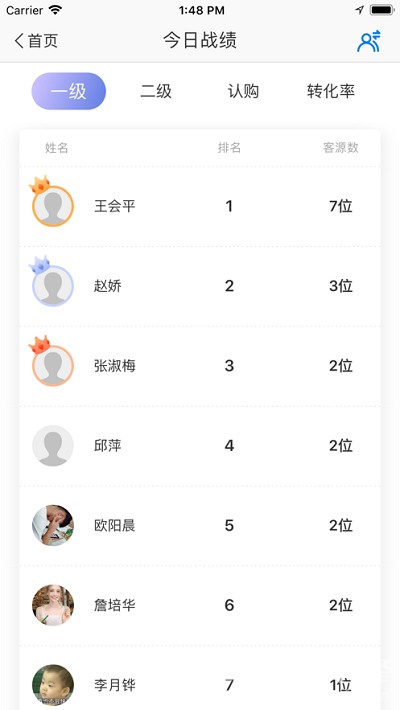
Task: Select the name 欧阳晨 in the list
Action: [x=115, y=525]
